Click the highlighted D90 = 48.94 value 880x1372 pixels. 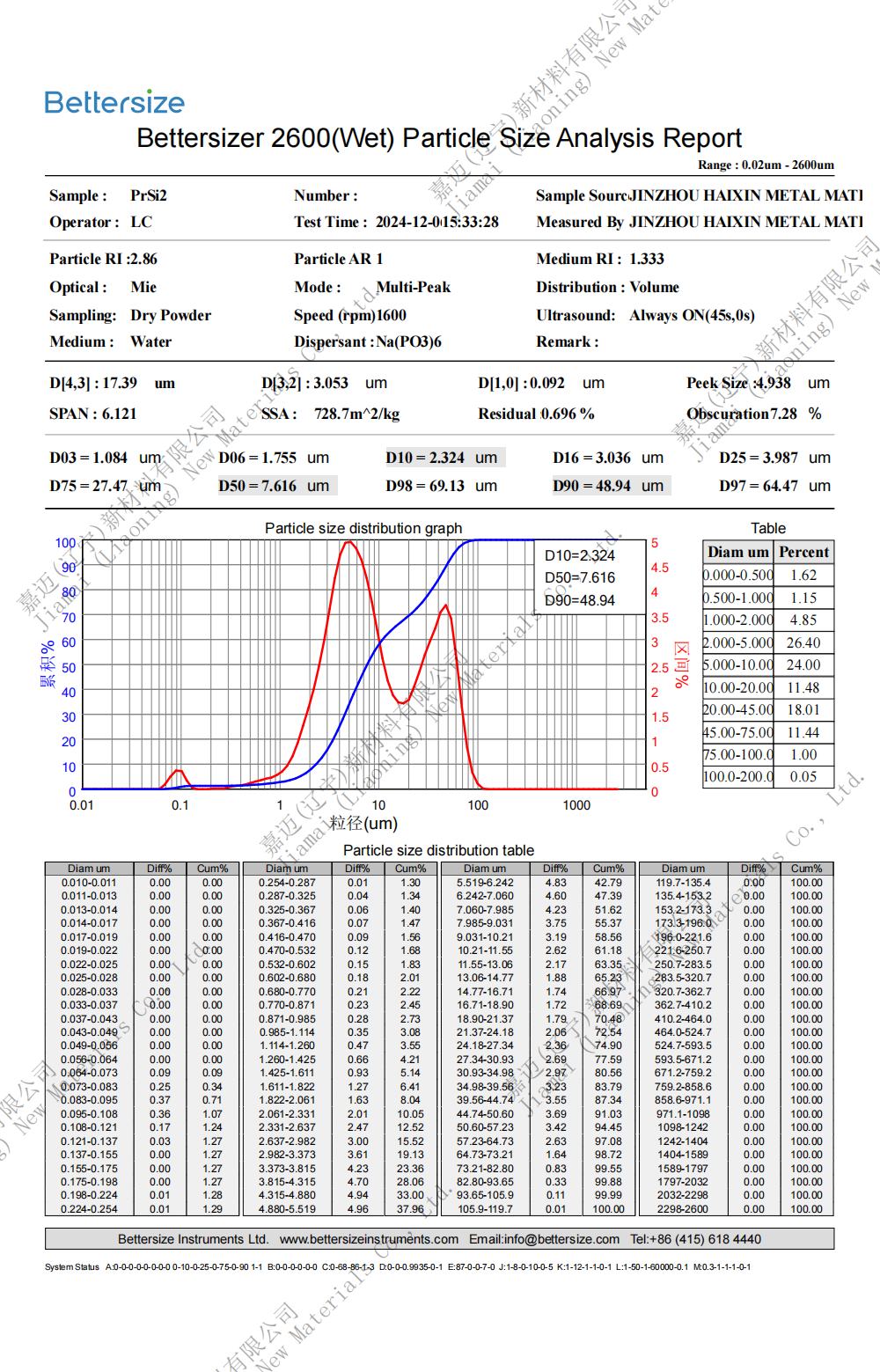pyautogui.click(x=611, y=486)
